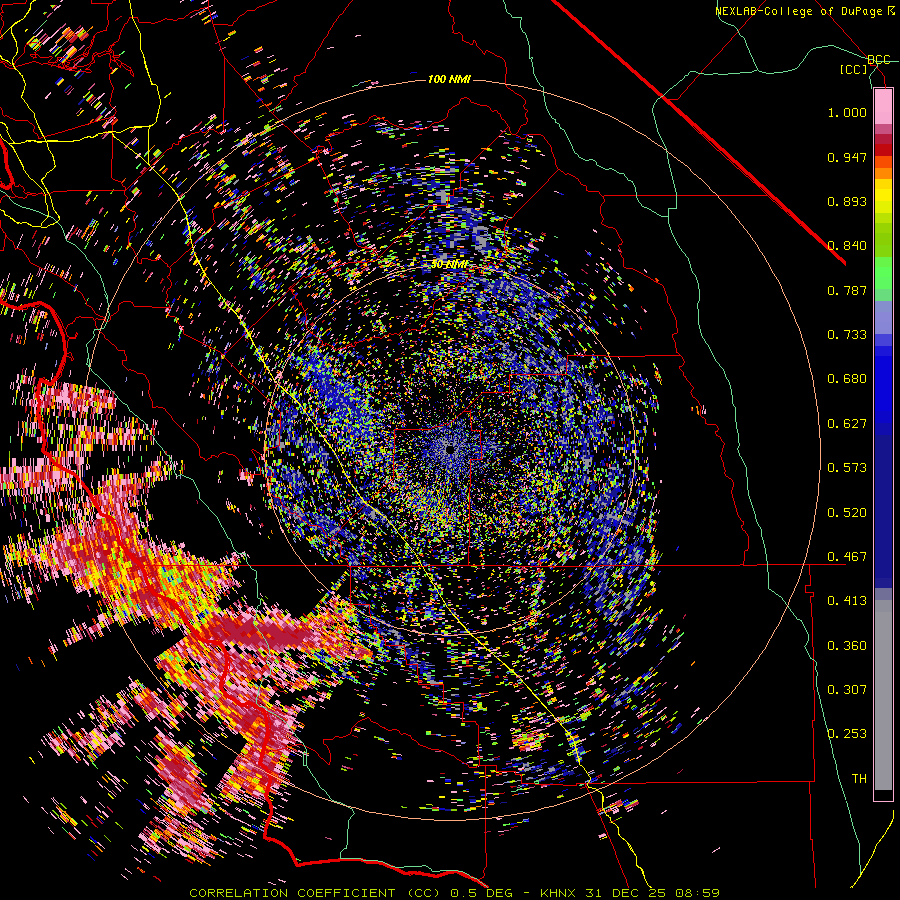The height and width of the screenshot is (900, 900).
Task: Click the 08:59 timestamp
Action: coord(697,893)
